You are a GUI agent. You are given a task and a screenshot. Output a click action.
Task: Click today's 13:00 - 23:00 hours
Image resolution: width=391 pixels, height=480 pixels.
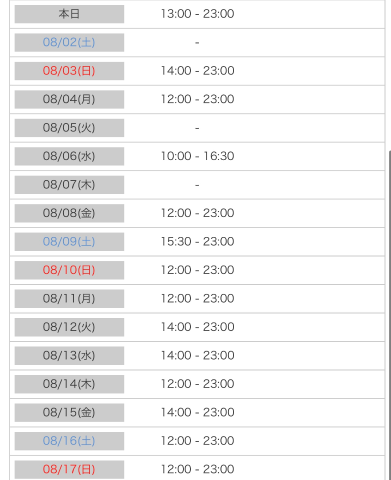click(197, 14)
